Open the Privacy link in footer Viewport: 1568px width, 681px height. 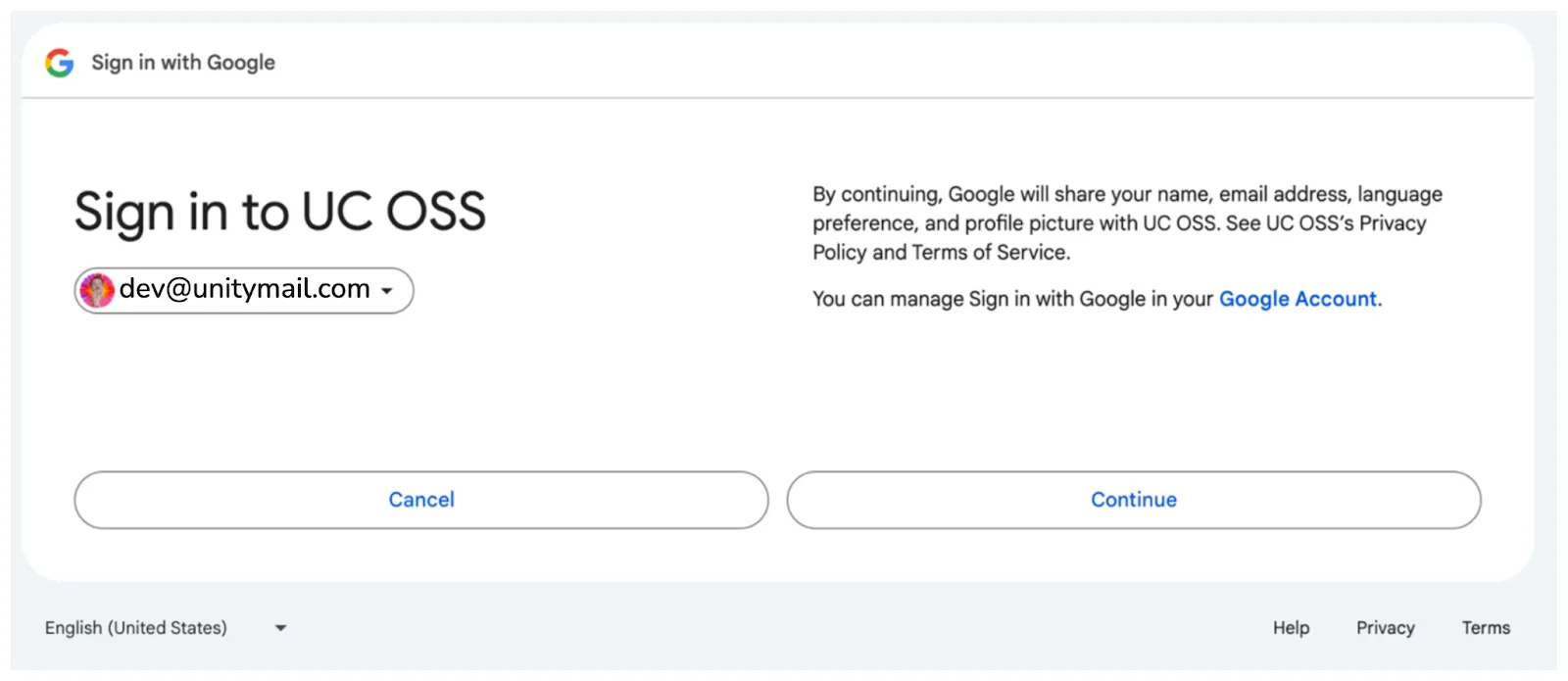1385,628
